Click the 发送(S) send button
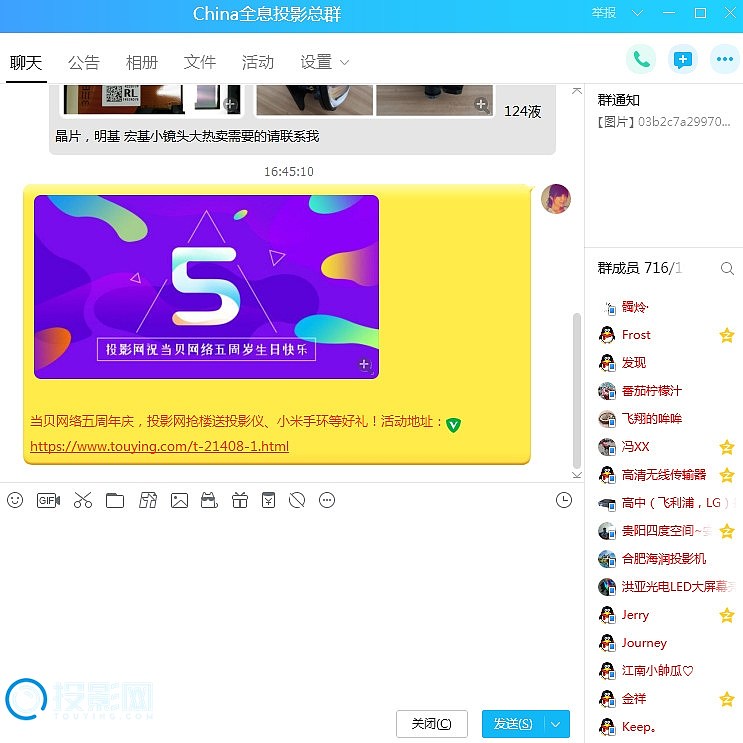Screen dimensions: 743x743 [513, 724]
